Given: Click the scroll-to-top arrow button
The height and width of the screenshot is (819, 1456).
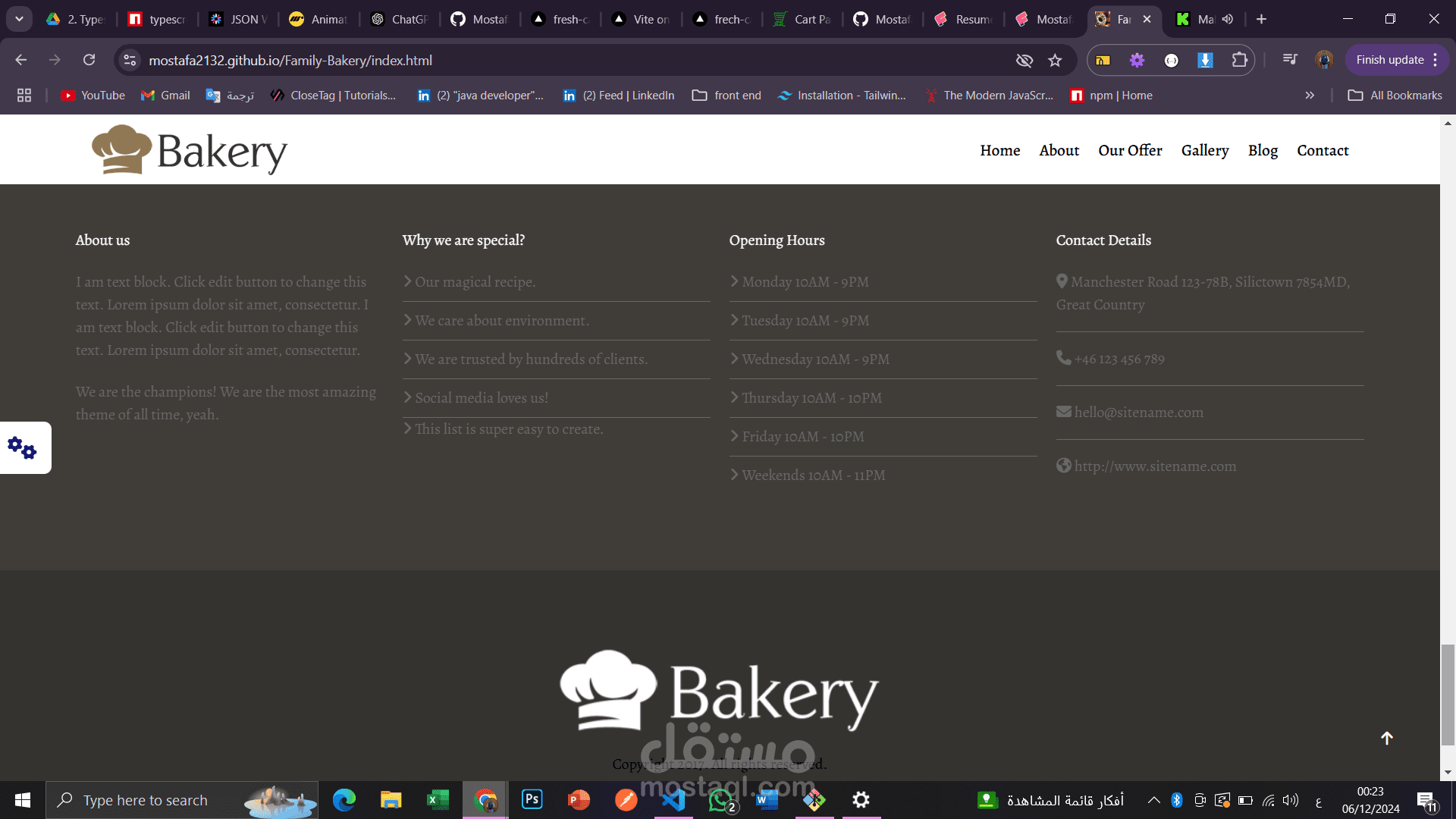Looking at the screenshot, I should click(x=1386, y=738).
